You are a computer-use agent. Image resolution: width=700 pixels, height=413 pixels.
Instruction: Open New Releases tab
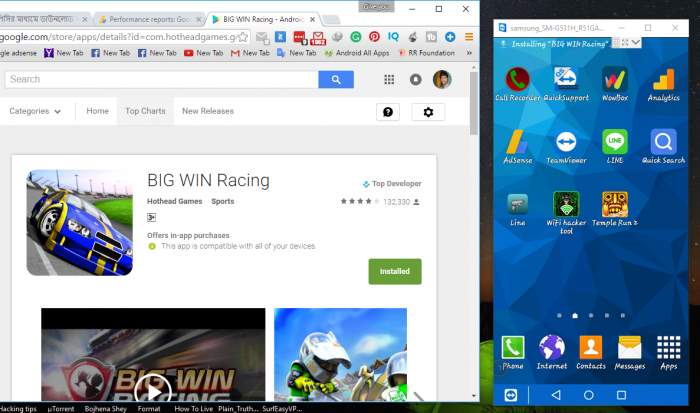[x=208, y=111]
